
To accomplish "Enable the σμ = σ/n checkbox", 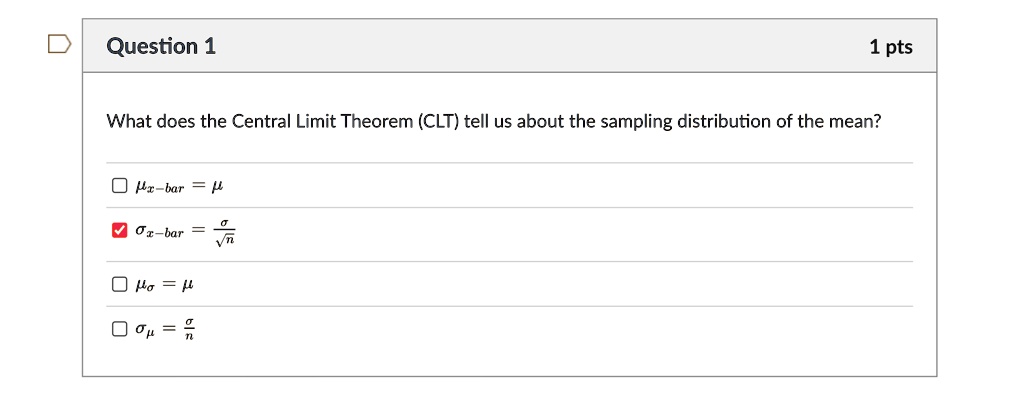I will (119, 329).
